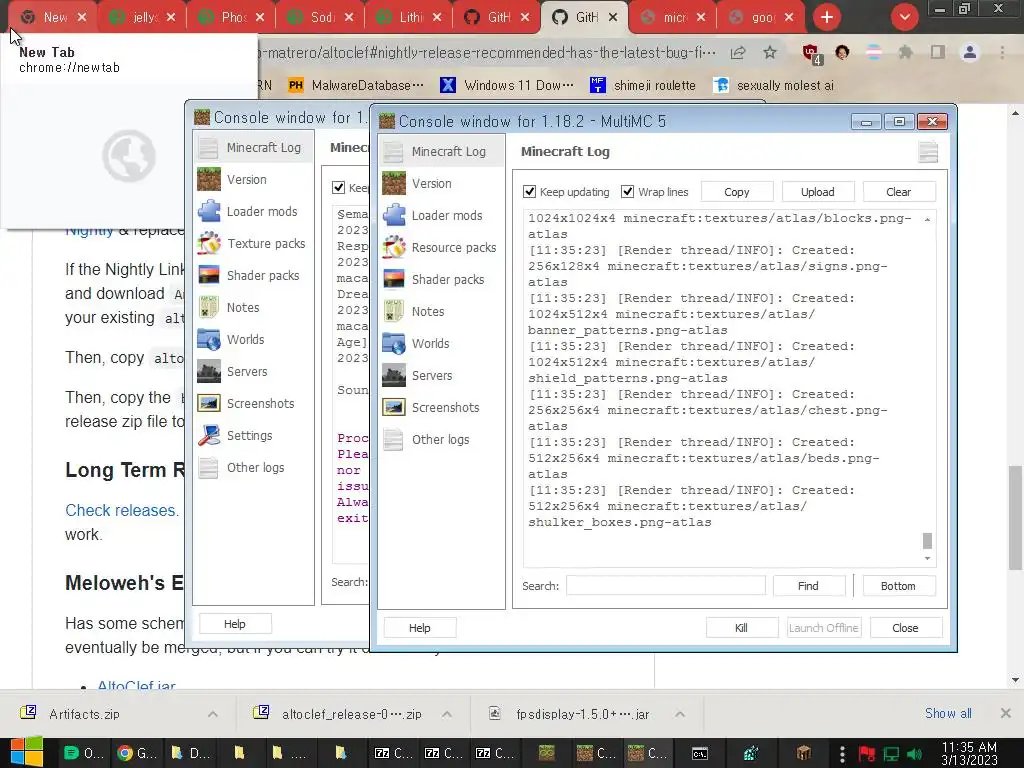The image size is (1024, 768).
Task: Open Command Prompt from the taskbar
Action: point(699,754)
